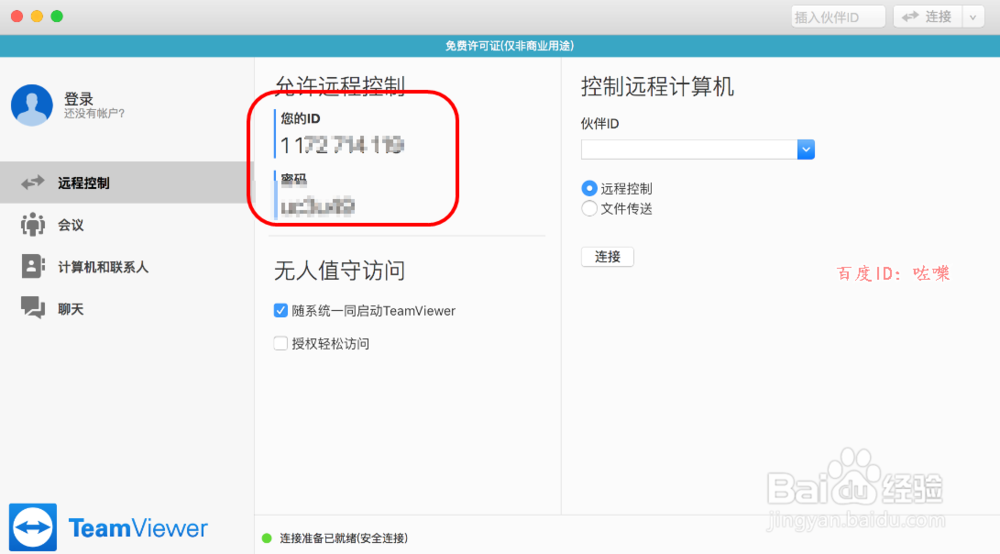Click the 密码 password value
The image size is (1000, 554).
(318, 207)
